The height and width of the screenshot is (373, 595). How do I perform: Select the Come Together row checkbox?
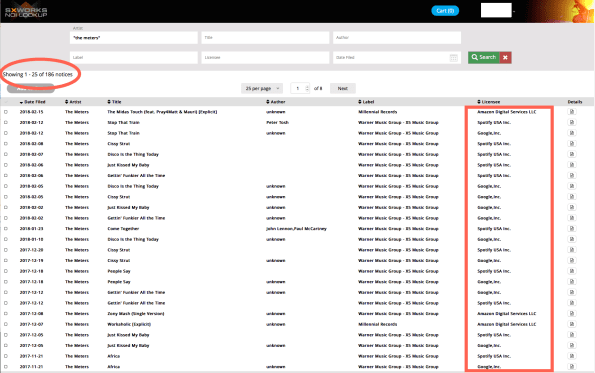[x=6, y=229]
